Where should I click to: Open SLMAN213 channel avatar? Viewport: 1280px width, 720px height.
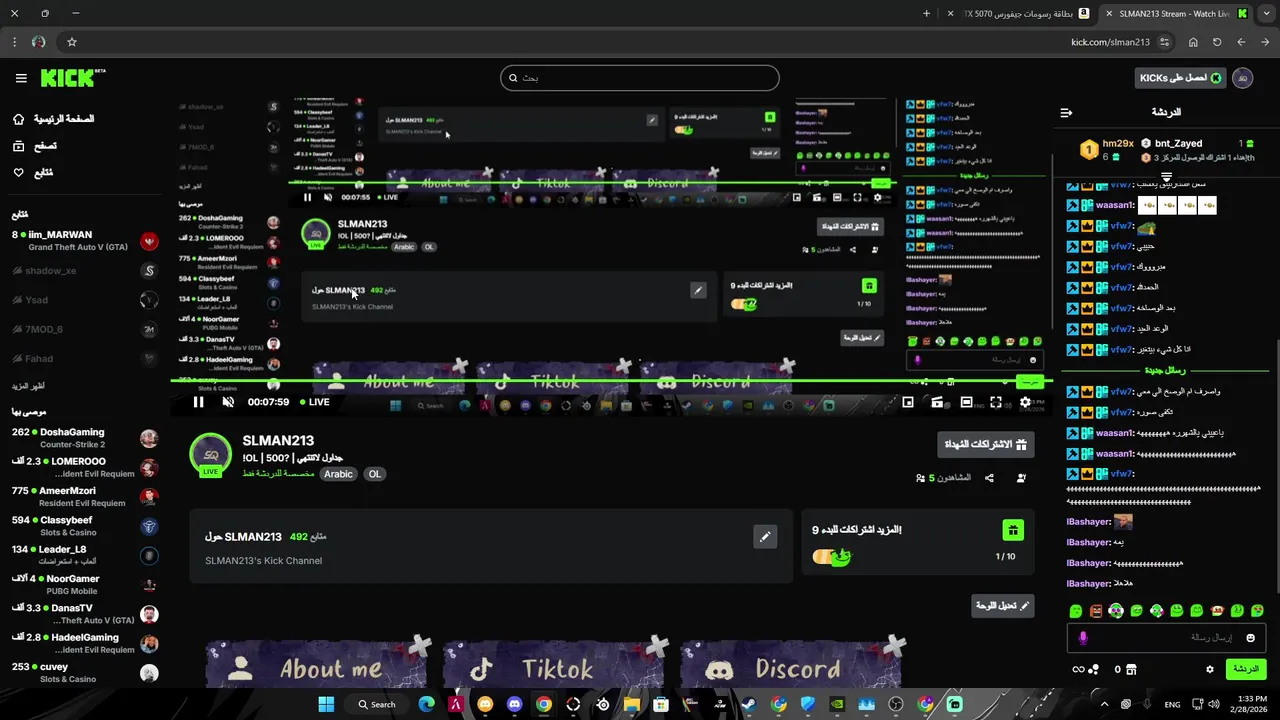click(211, 453)
